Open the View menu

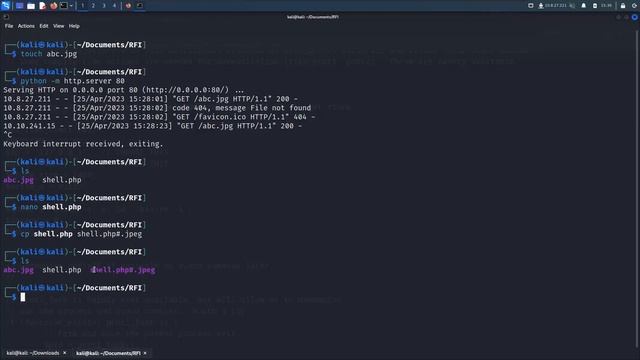(x=58, y=26)
